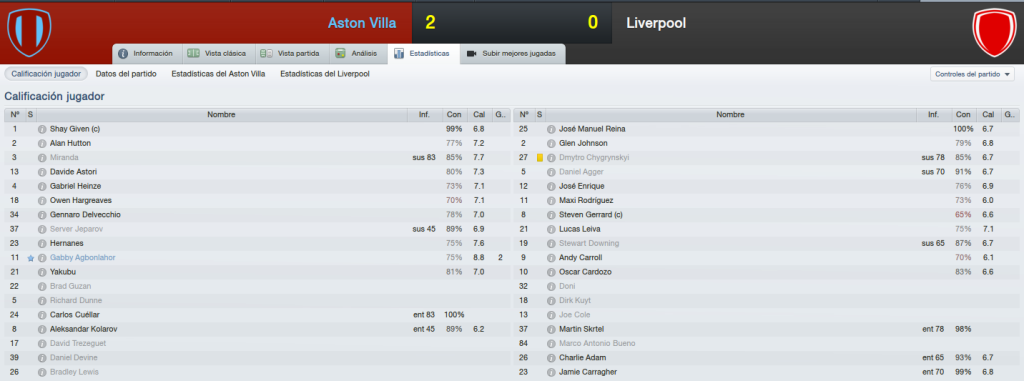Click the Aston Villa club badge
The width and height of the screenshot is (1024, 381).
point(29,32)
